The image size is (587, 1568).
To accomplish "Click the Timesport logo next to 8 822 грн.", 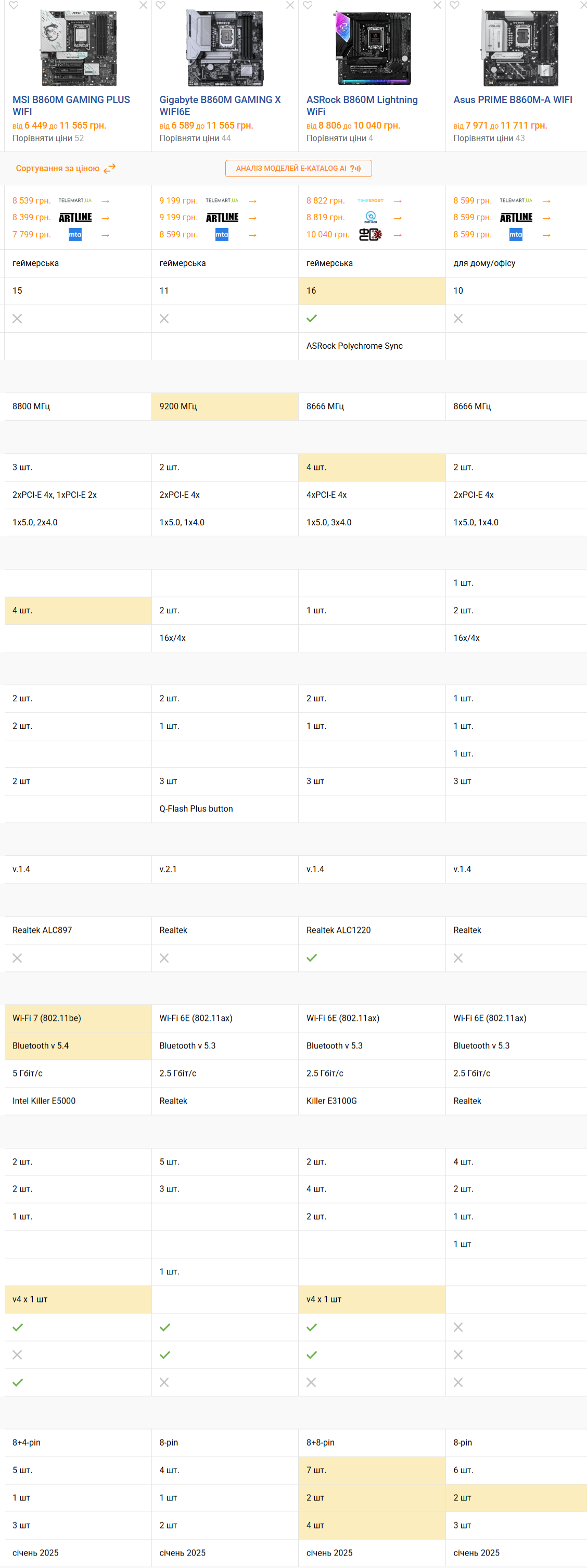I will coord(371,201).
